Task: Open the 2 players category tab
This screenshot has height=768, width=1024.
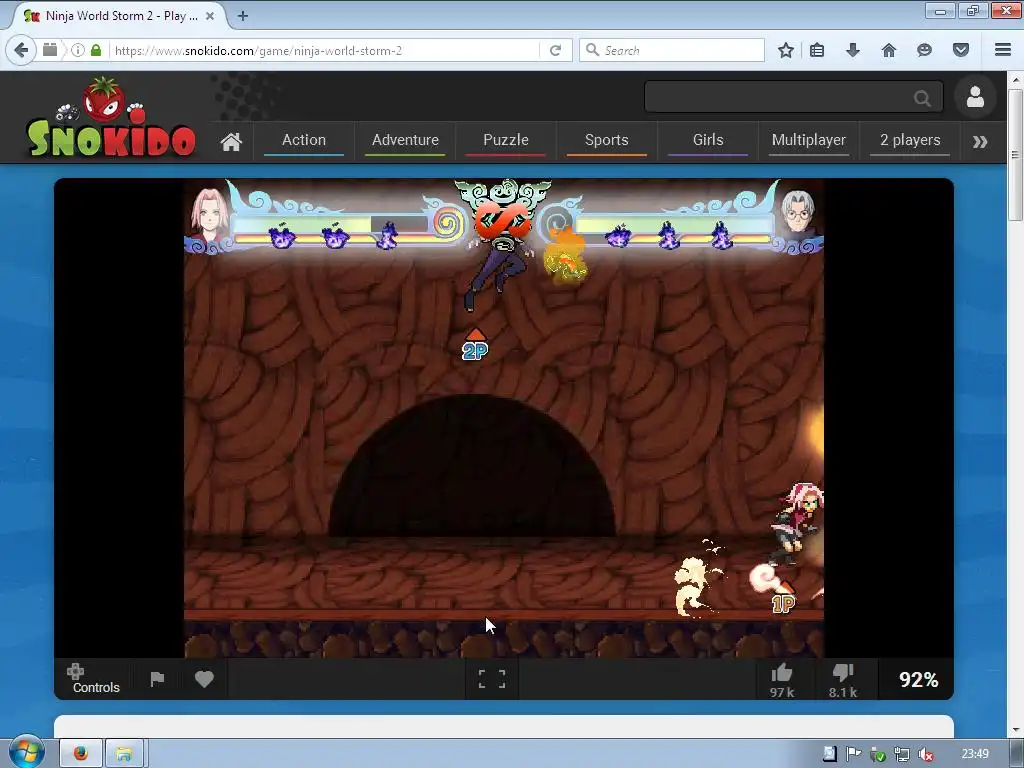Action: tap(910, 140)
